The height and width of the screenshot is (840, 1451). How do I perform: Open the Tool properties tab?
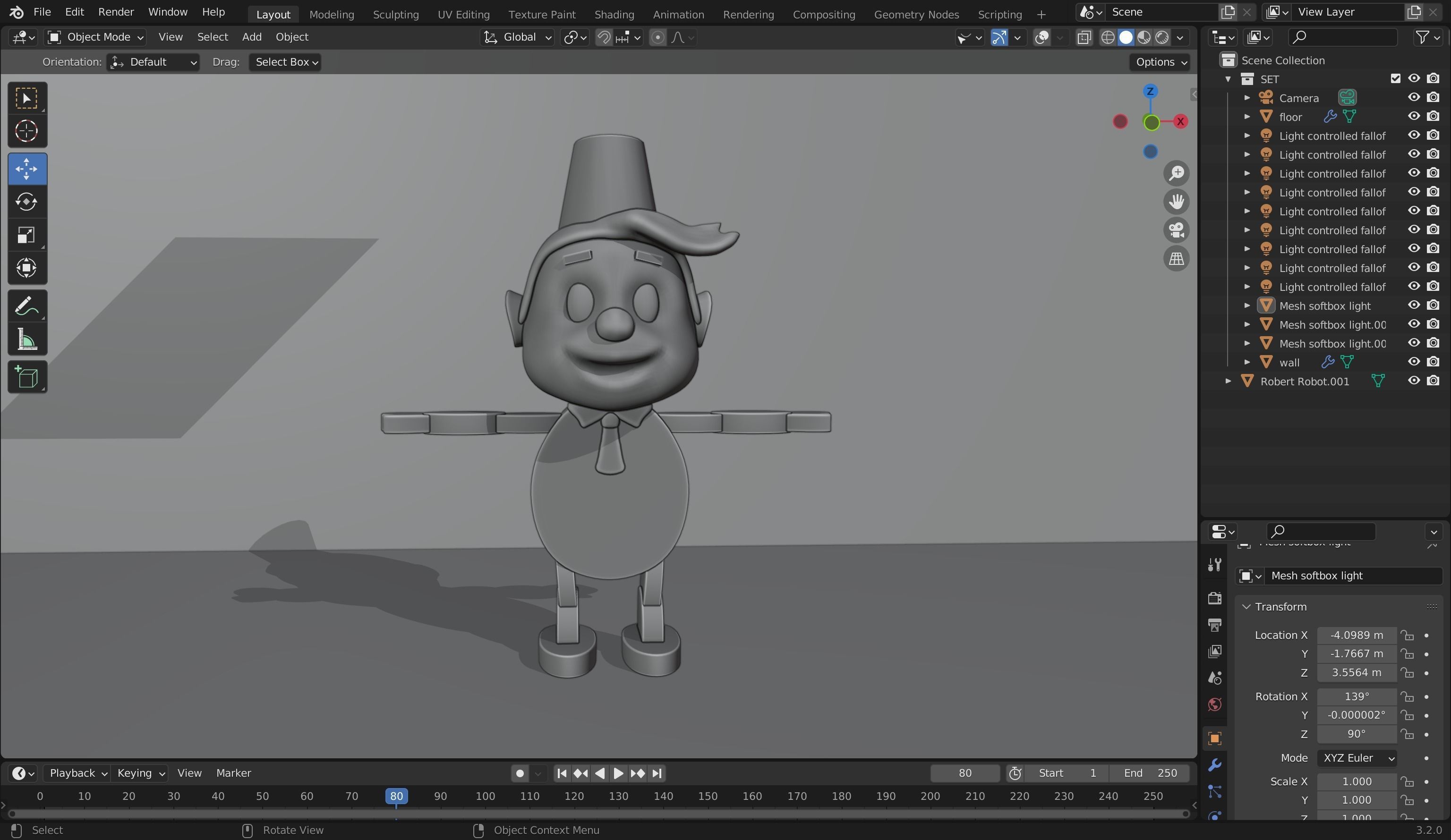(x=1214, y=564)
